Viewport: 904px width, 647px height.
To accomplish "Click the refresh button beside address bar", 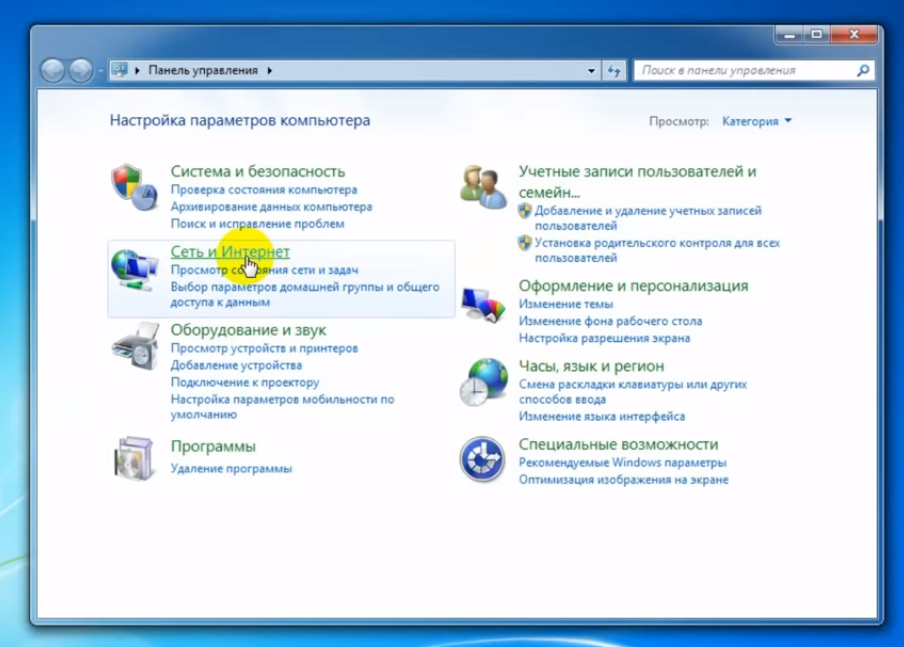I will [614, 71].
